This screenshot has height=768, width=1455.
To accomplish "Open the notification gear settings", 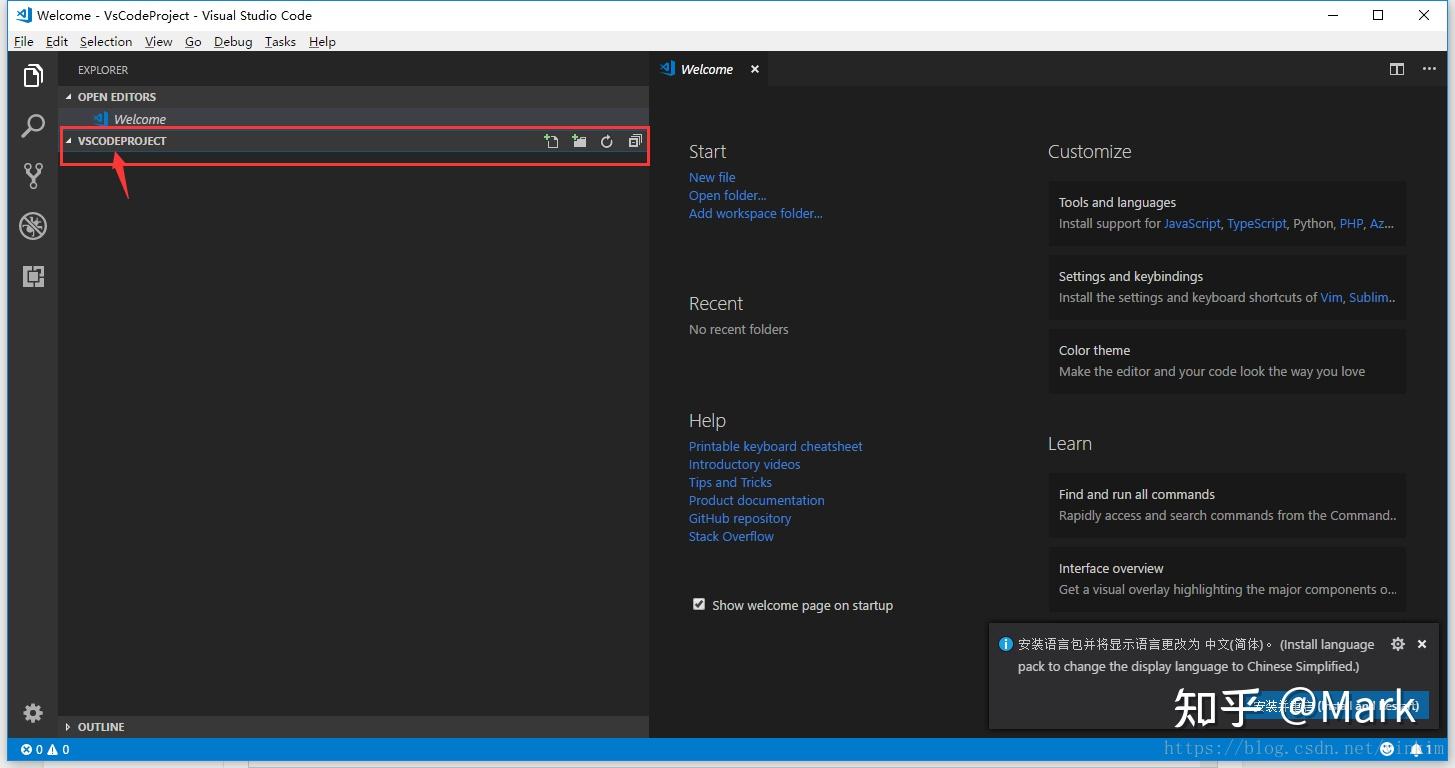I will pyautogui.click(x=1398, y=644).
